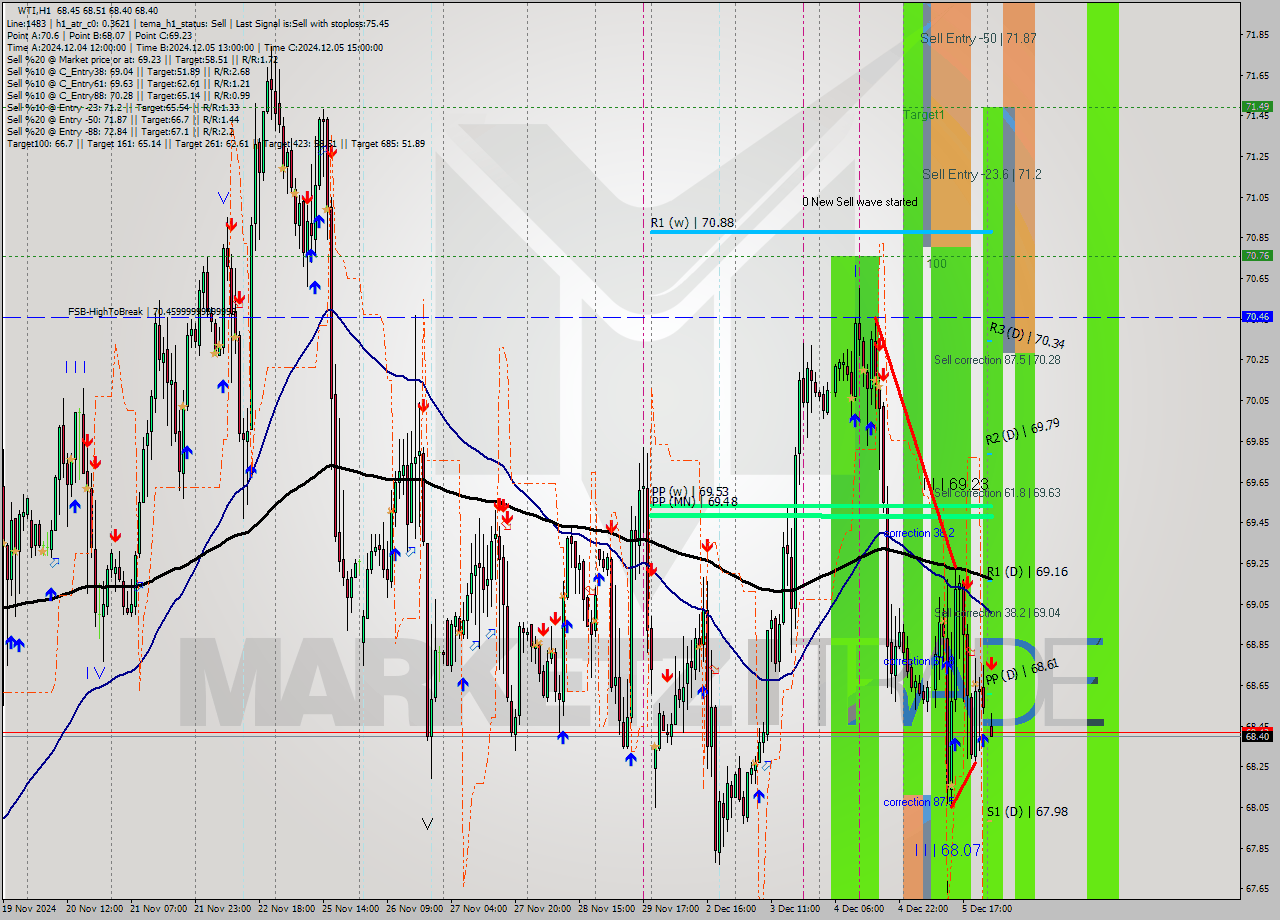The image size is (1280, 920).
Task: Click the 'R1 (D) | 69.16' pivot label
Action: [1027, 572]
